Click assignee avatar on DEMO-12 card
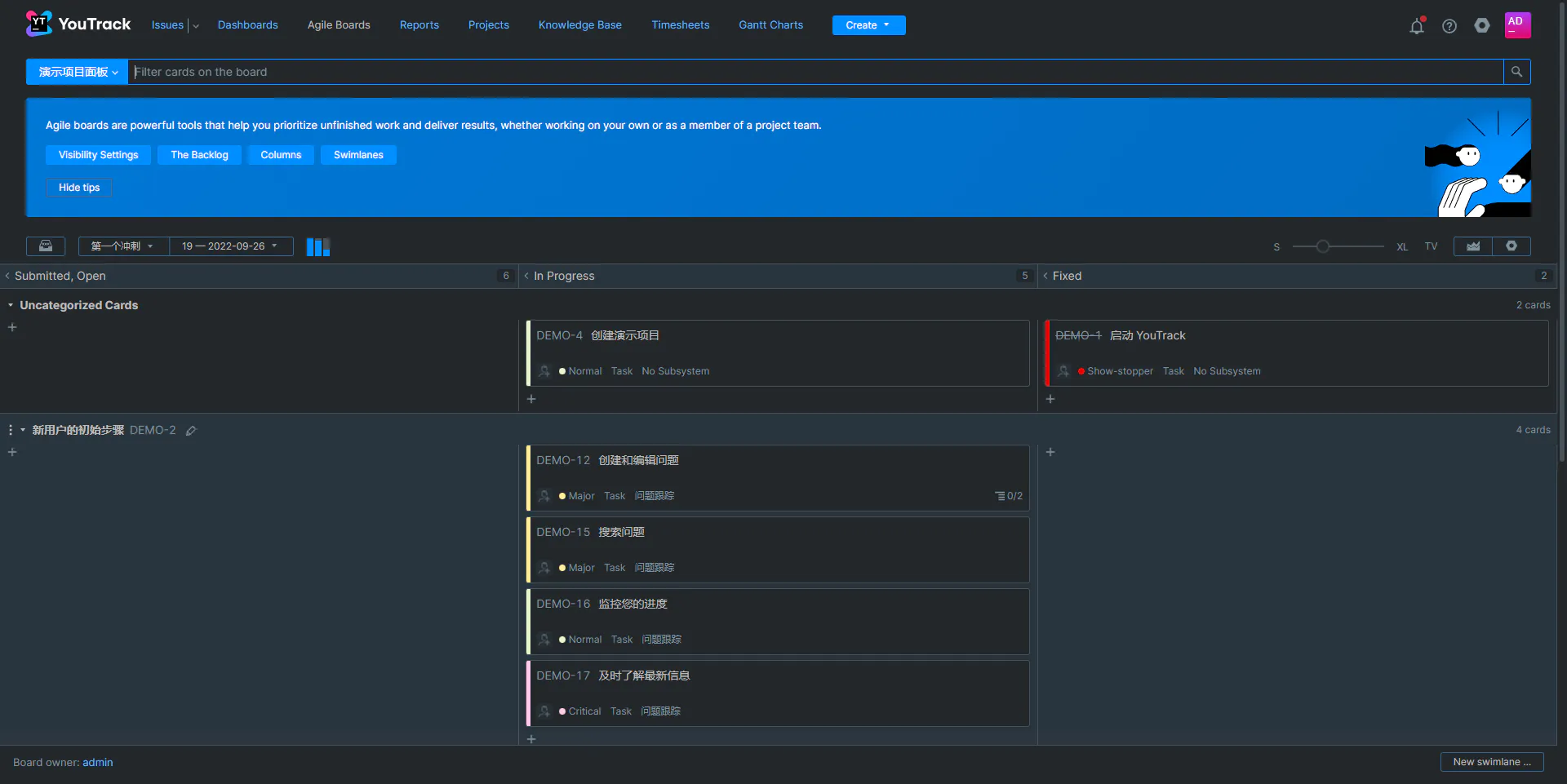Screen dimensions: 1567x784 [544, 496]
